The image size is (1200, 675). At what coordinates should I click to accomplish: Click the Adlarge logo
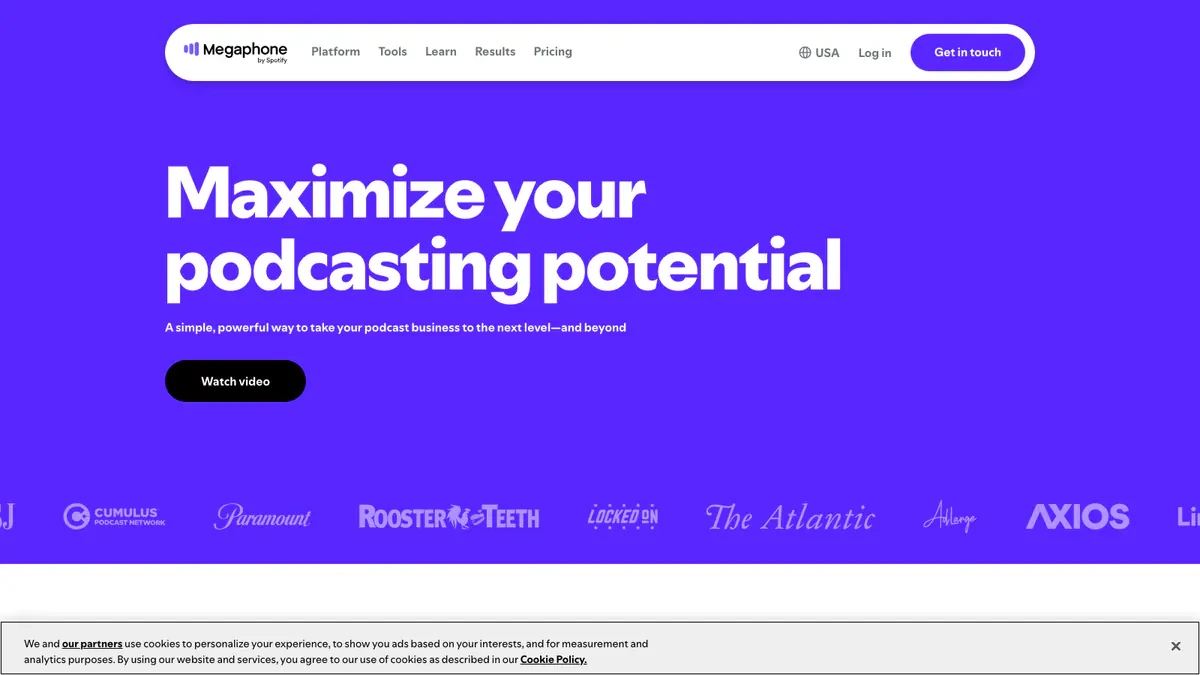949,516
